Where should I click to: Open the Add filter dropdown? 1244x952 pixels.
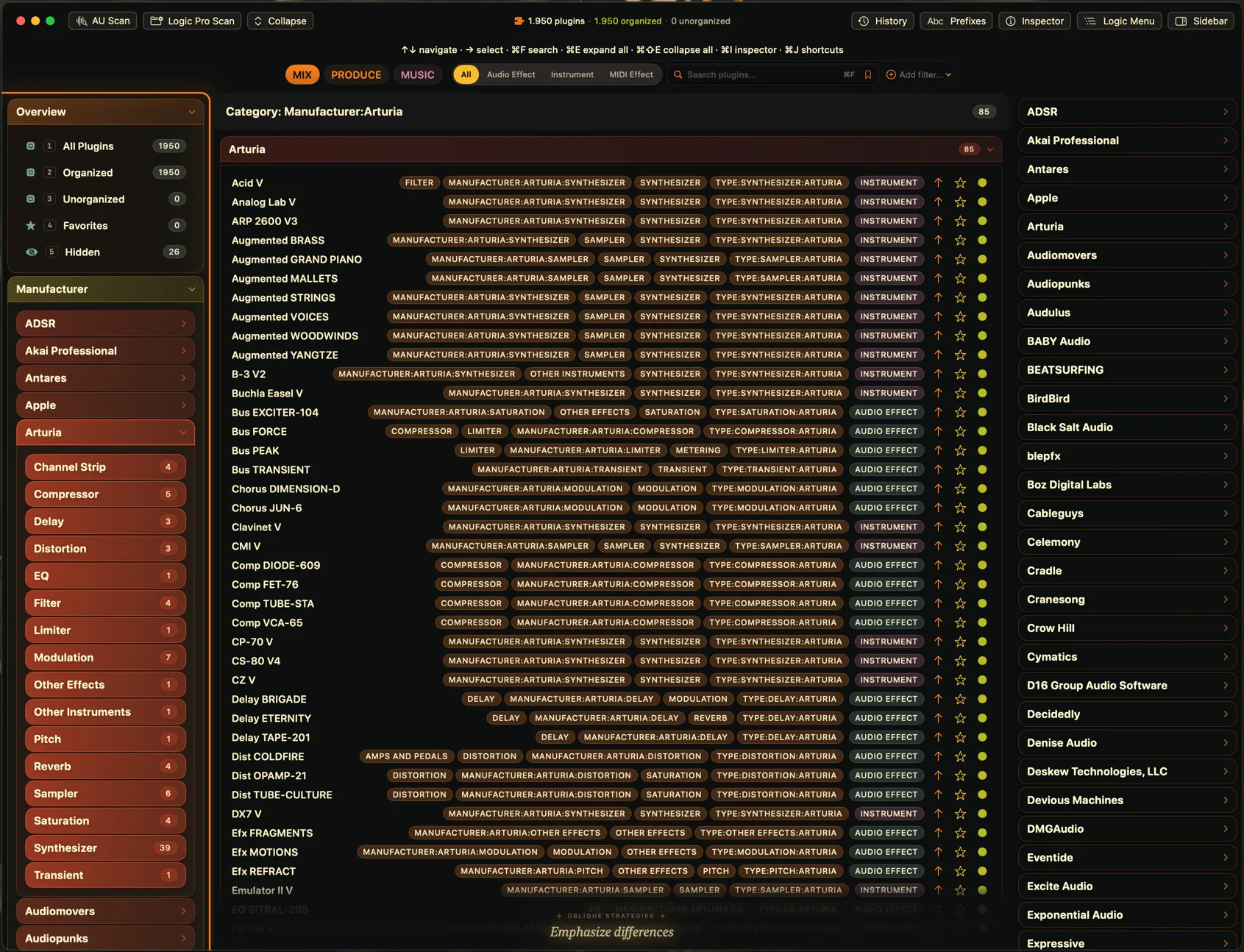point(919,75)
